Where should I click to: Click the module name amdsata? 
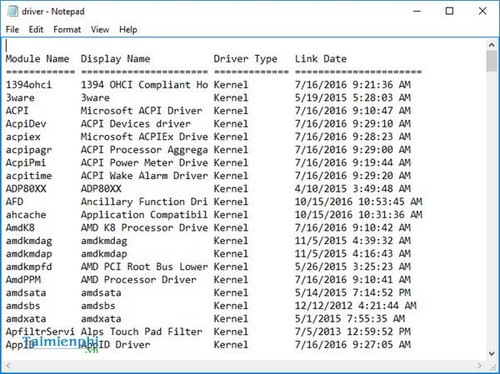tap(26, 293)
